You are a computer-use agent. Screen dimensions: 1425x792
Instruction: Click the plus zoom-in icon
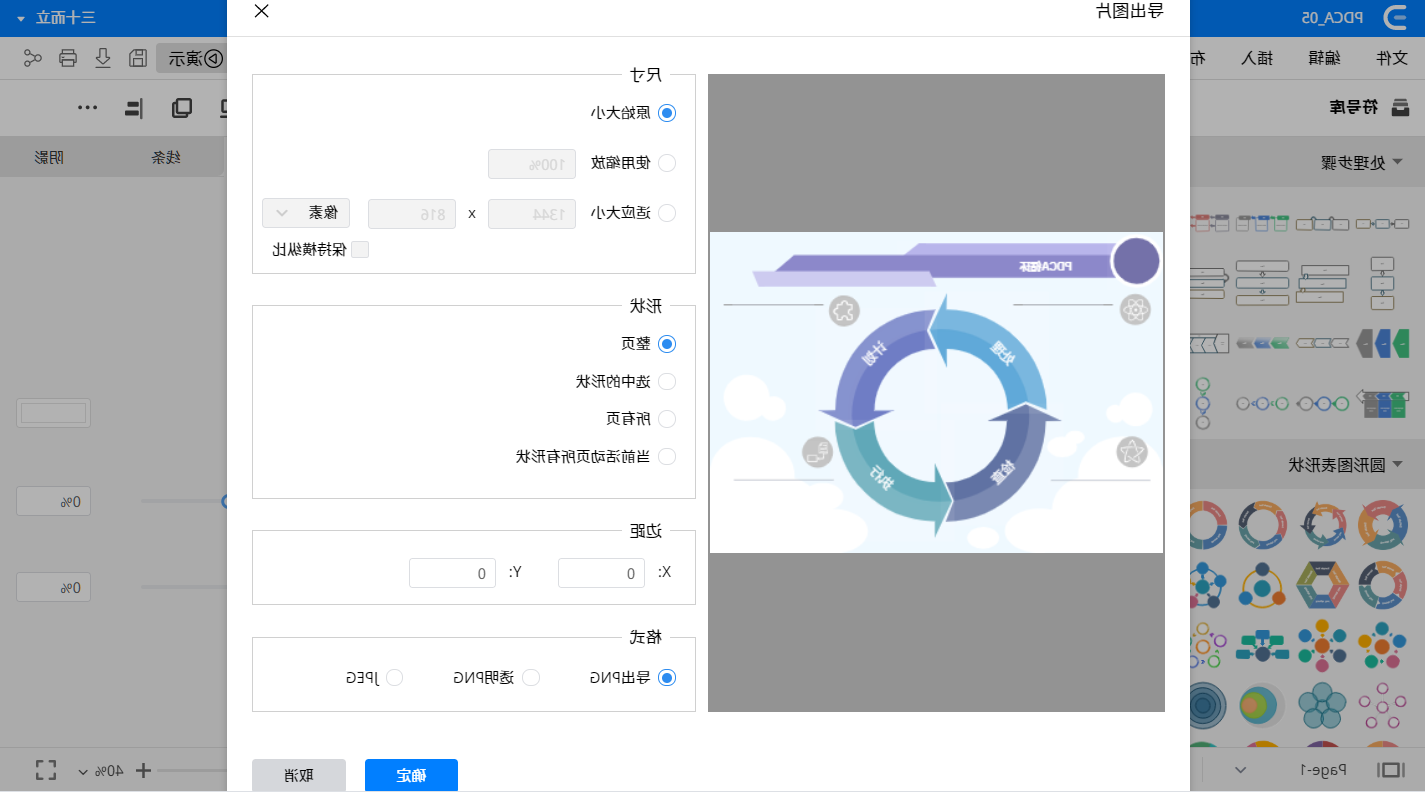143,770
